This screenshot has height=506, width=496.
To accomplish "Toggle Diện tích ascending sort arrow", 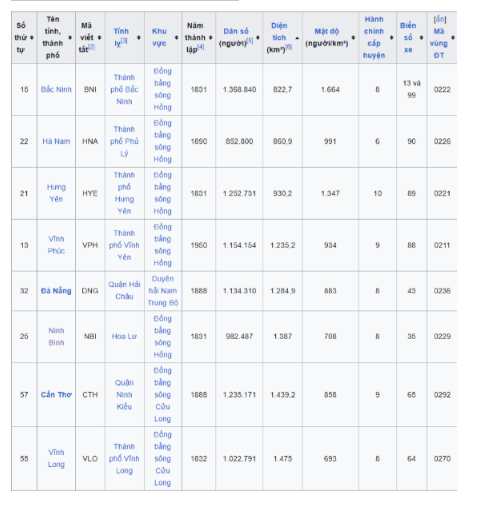I will (x=297, y=38).
